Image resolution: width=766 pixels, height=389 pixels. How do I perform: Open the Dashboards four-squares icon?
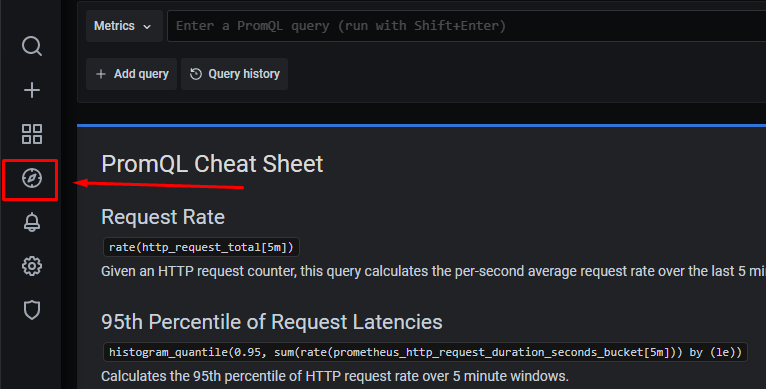[32, 134]
